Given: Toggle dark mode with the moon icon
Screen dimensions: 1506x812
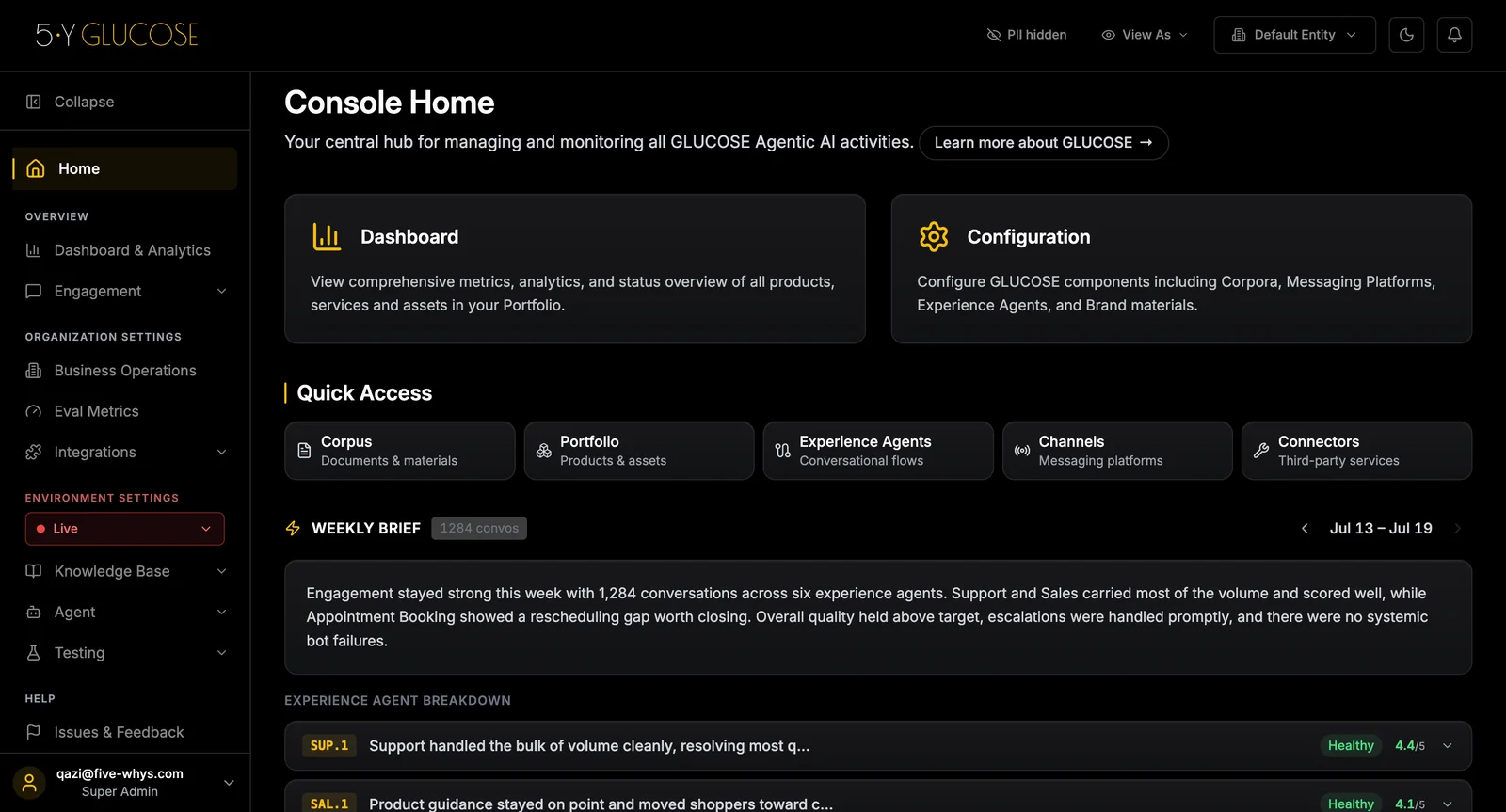Looking at the screenshot, I should coord(1406,35).
